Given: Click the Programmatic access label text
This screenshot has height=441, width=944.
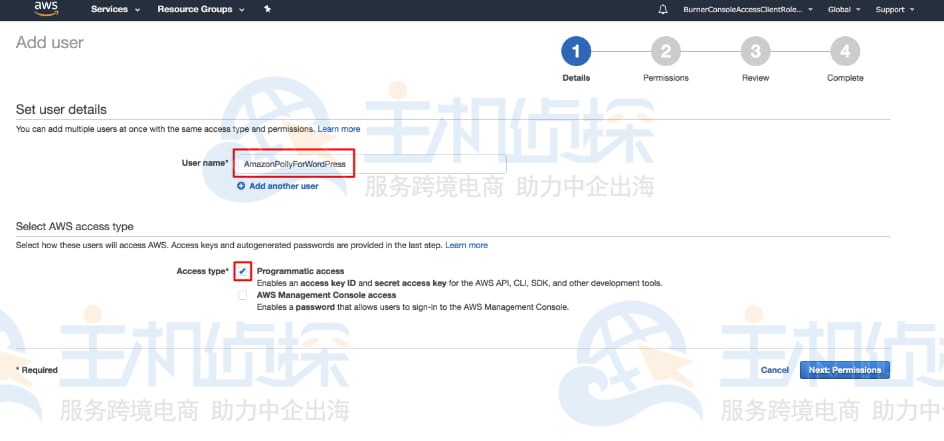Looking at the screenshot, I should pyautogui.click(x=300, y=271).
